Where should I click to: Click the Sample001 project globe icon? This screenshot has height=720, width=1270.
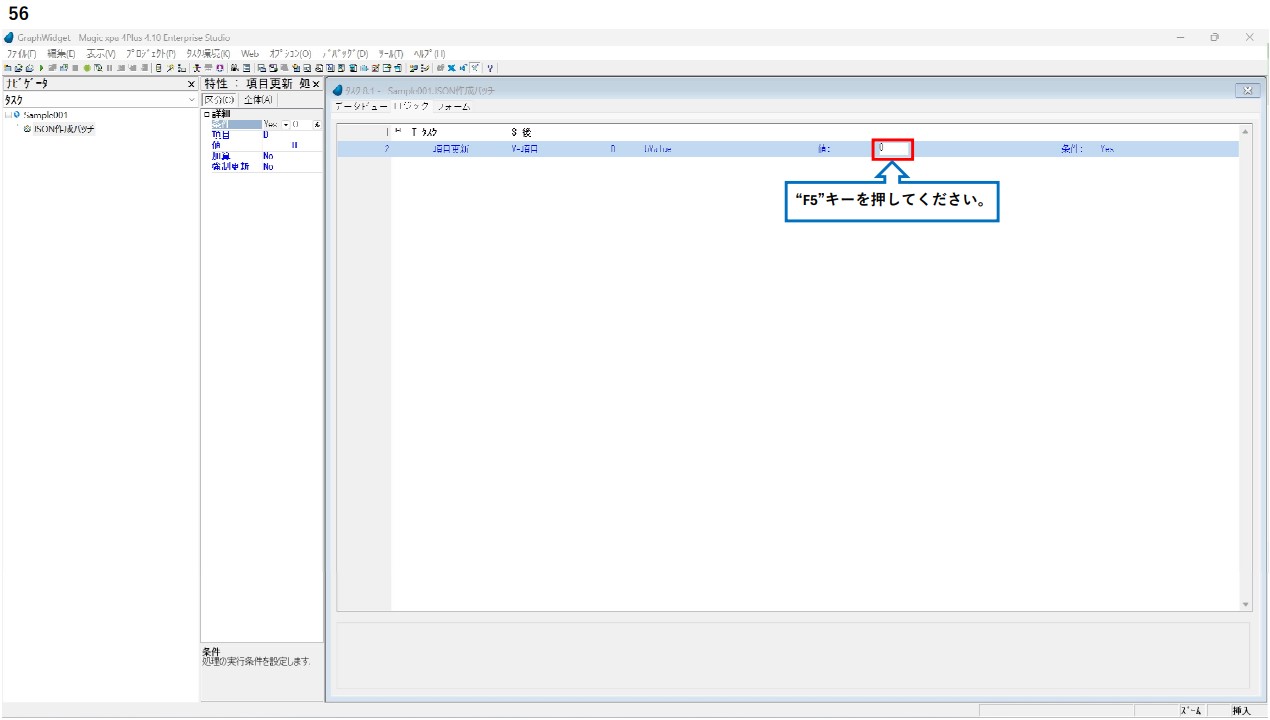pos(17,115)
